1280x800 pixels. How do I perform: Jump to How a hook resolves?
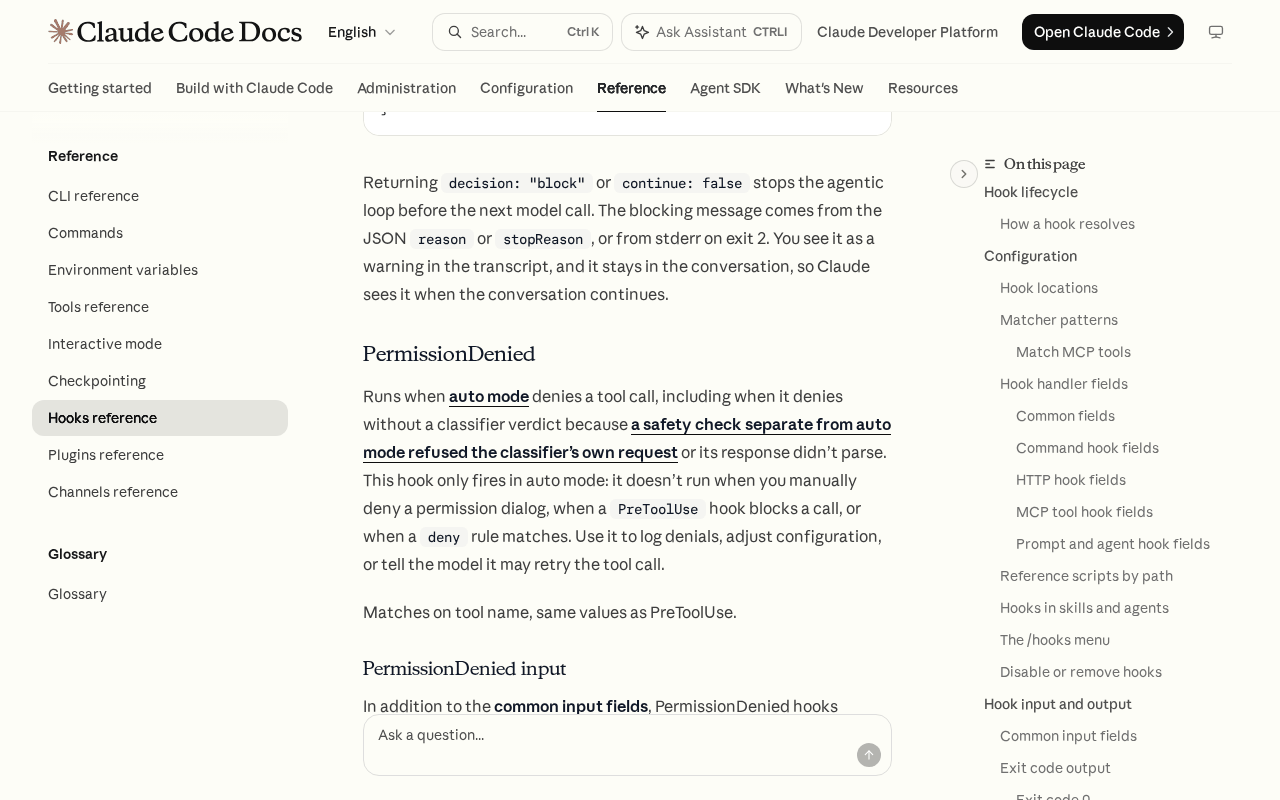click(1067, 224)
